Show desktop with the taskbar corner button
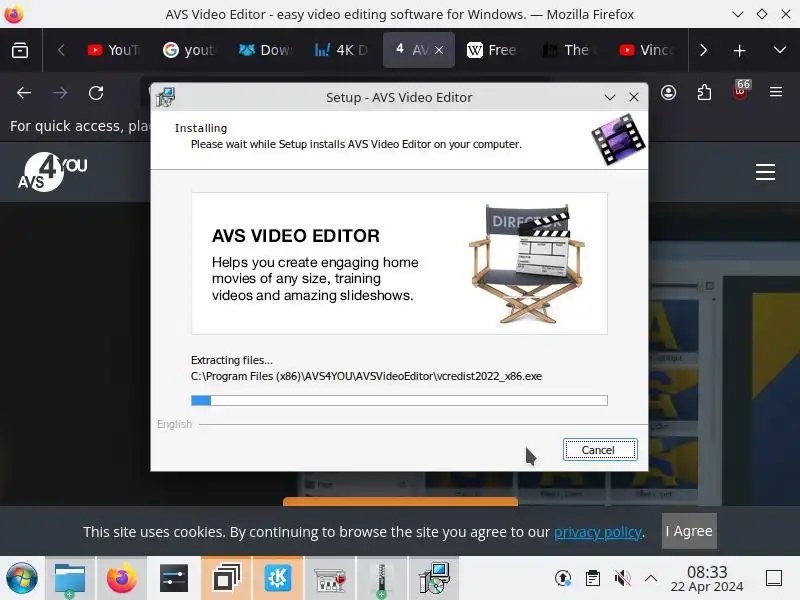 click(x=774, y=578)
